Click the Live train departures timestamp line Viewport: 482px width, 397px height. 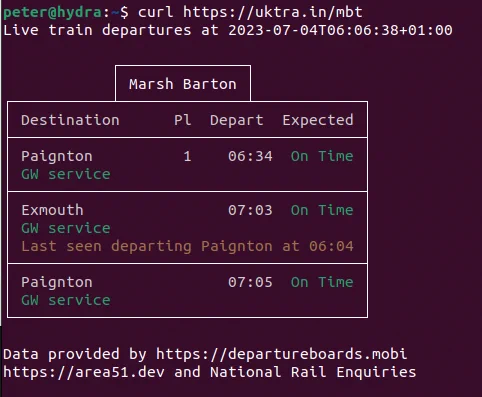coord(228,30)
